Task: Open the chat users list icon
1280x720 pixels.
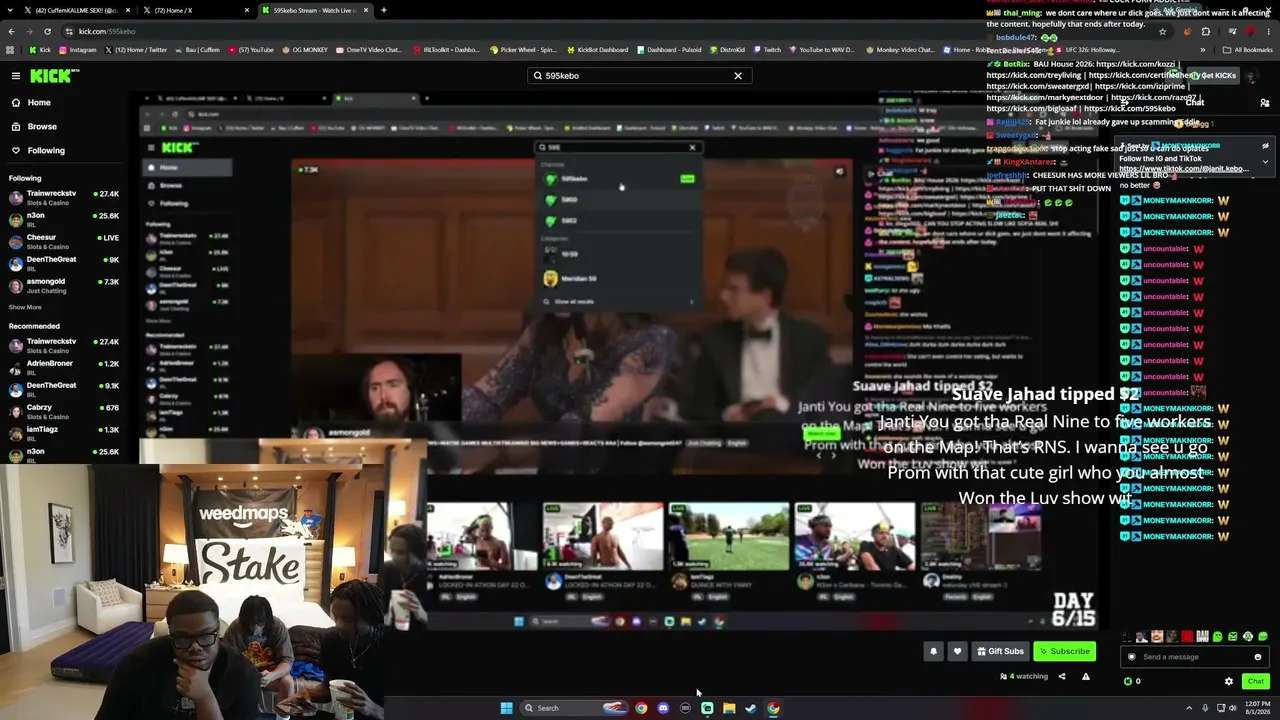Action: point(1264,103)
